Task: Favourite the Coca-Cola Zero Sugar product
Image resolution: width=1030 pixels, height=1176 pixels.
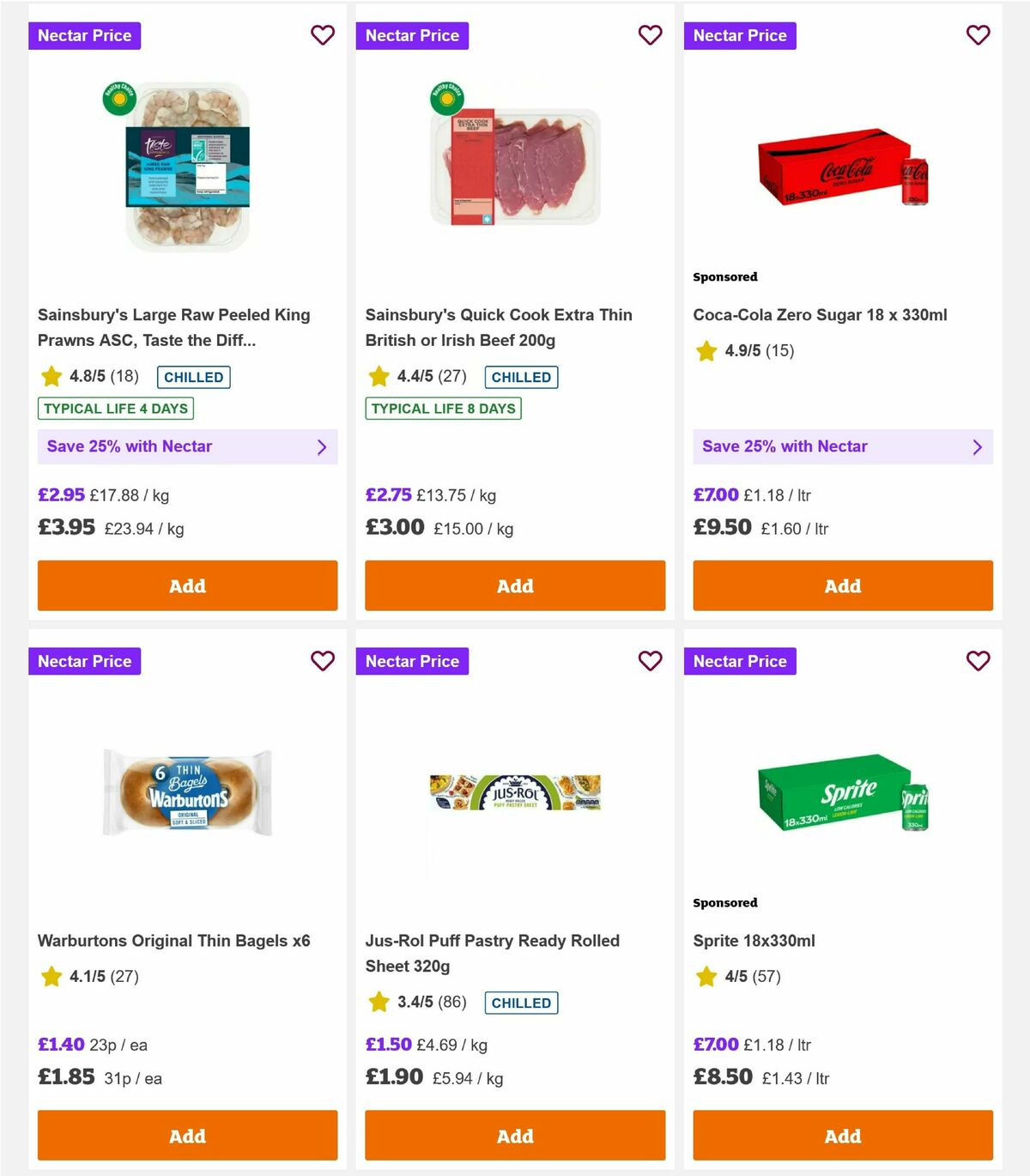Action: click(x=978, y=35)
